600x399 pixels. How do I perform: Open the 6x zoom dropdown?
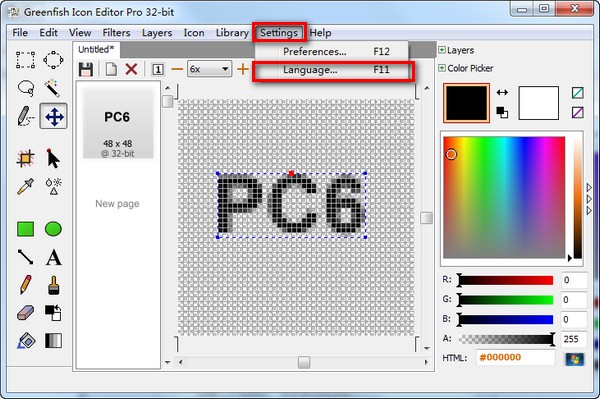[x=209, y=69]
